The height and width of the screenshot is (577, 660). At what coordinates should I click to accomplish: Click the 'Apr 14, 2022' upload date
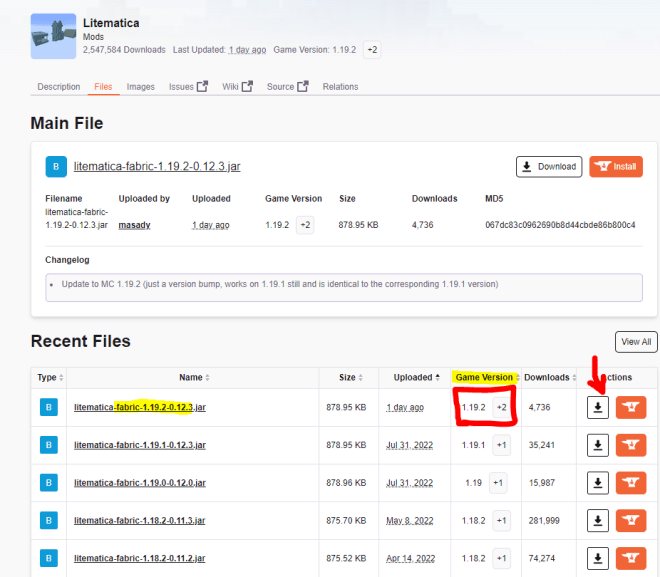410,558
